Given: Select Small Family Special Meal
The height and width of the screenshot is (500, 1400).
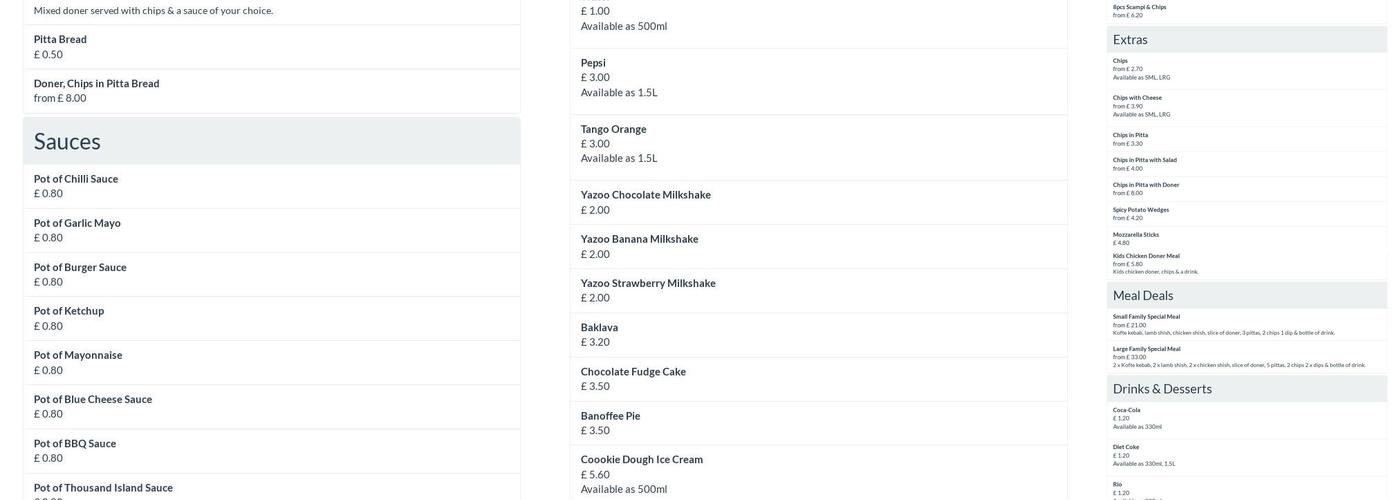Looking at the screenshot, I should (x=1146, y=317).
